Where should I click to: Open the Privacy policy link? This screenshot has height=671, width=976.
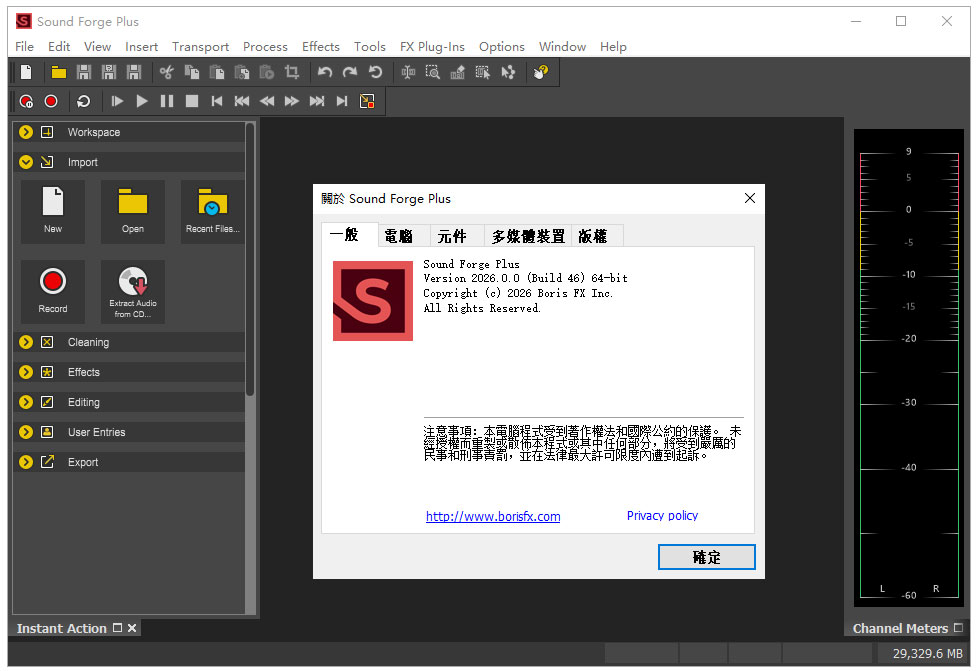(x=662, y=515)
